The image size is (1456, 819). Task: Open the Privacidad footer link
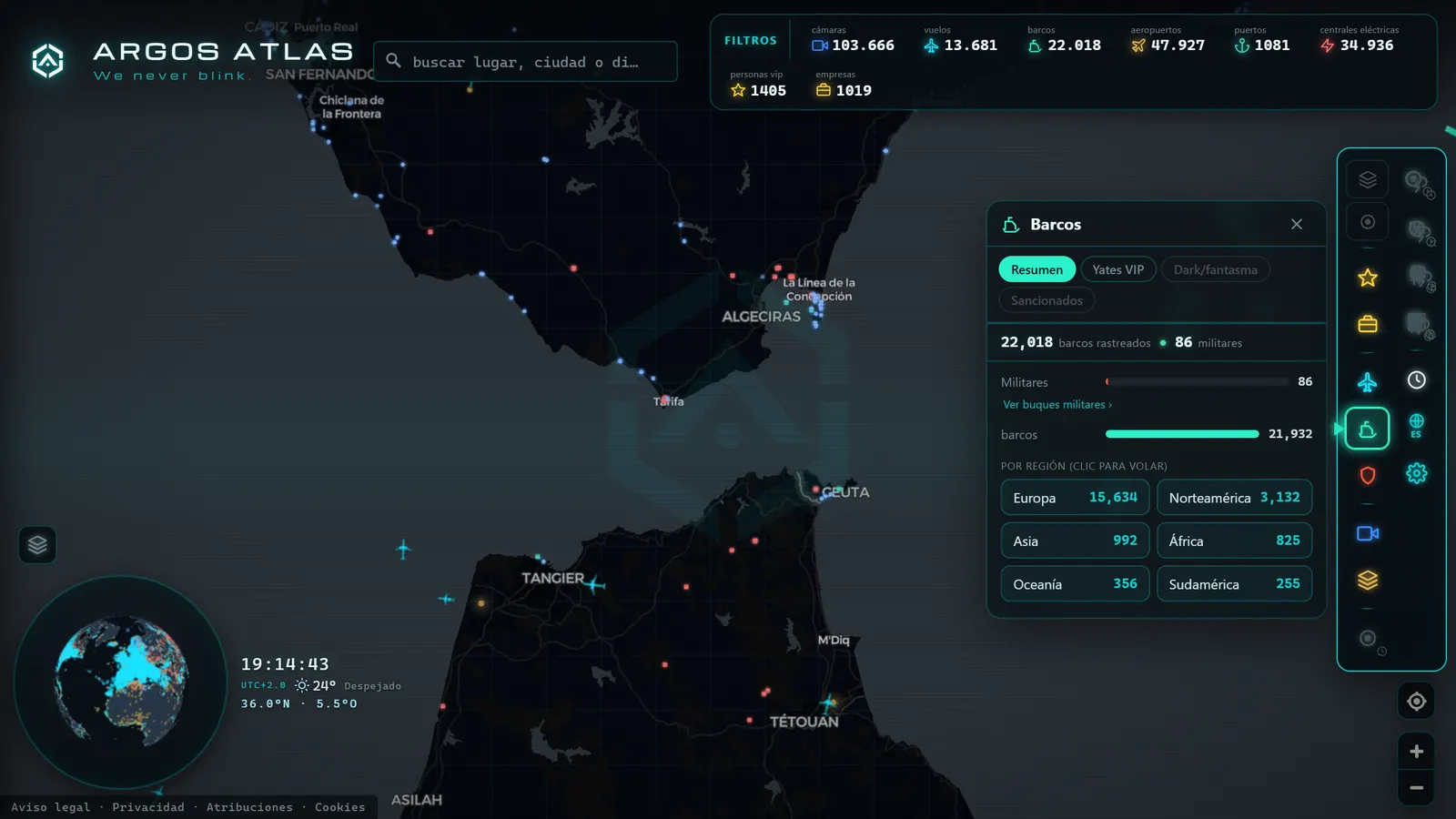[x=147, y=807]
